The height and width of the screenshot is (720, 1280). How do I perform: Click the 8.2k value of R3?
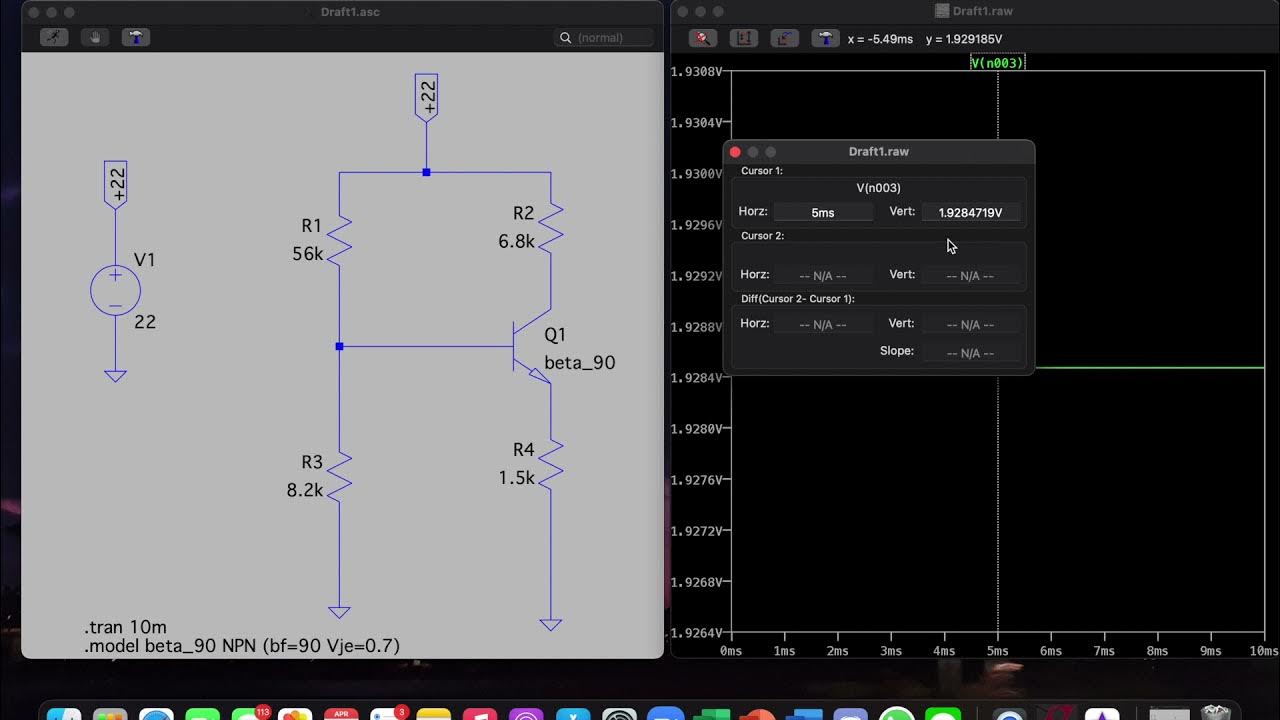[x=305, y=491]
